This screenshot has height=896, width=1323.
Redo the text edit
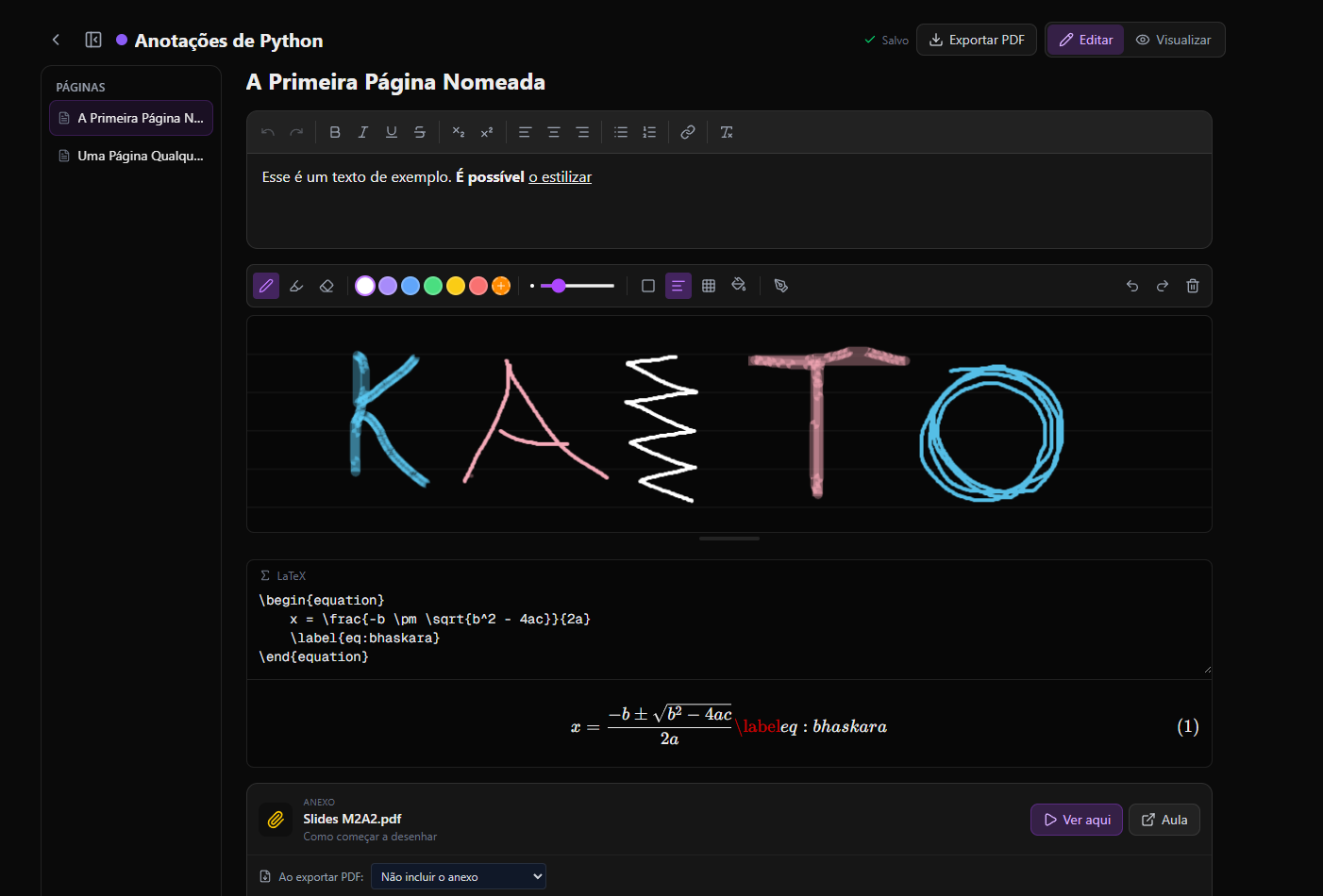point(296,132)
